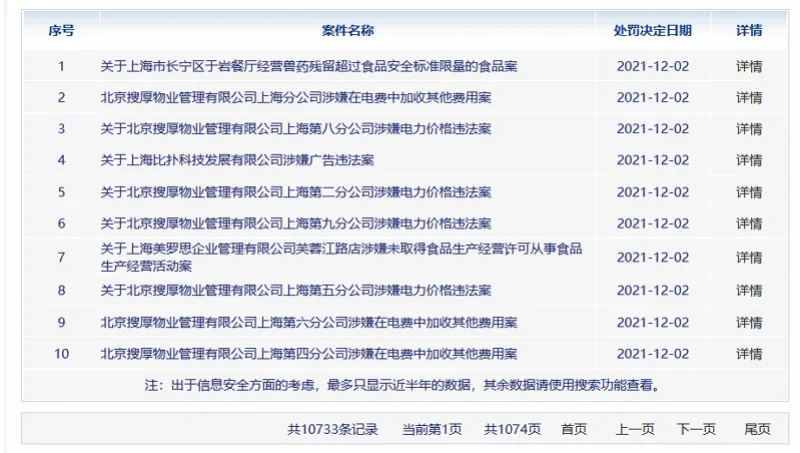Open 详情 for case number 8
This screenshot has width=800, height=453.
pos(748,291)
